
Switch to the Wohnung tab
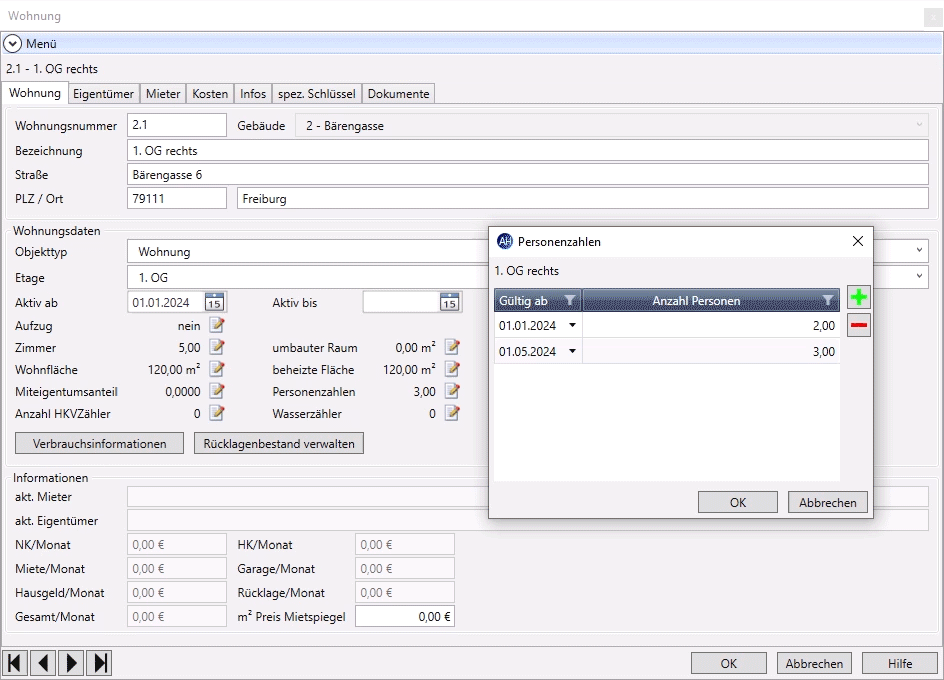35,93
